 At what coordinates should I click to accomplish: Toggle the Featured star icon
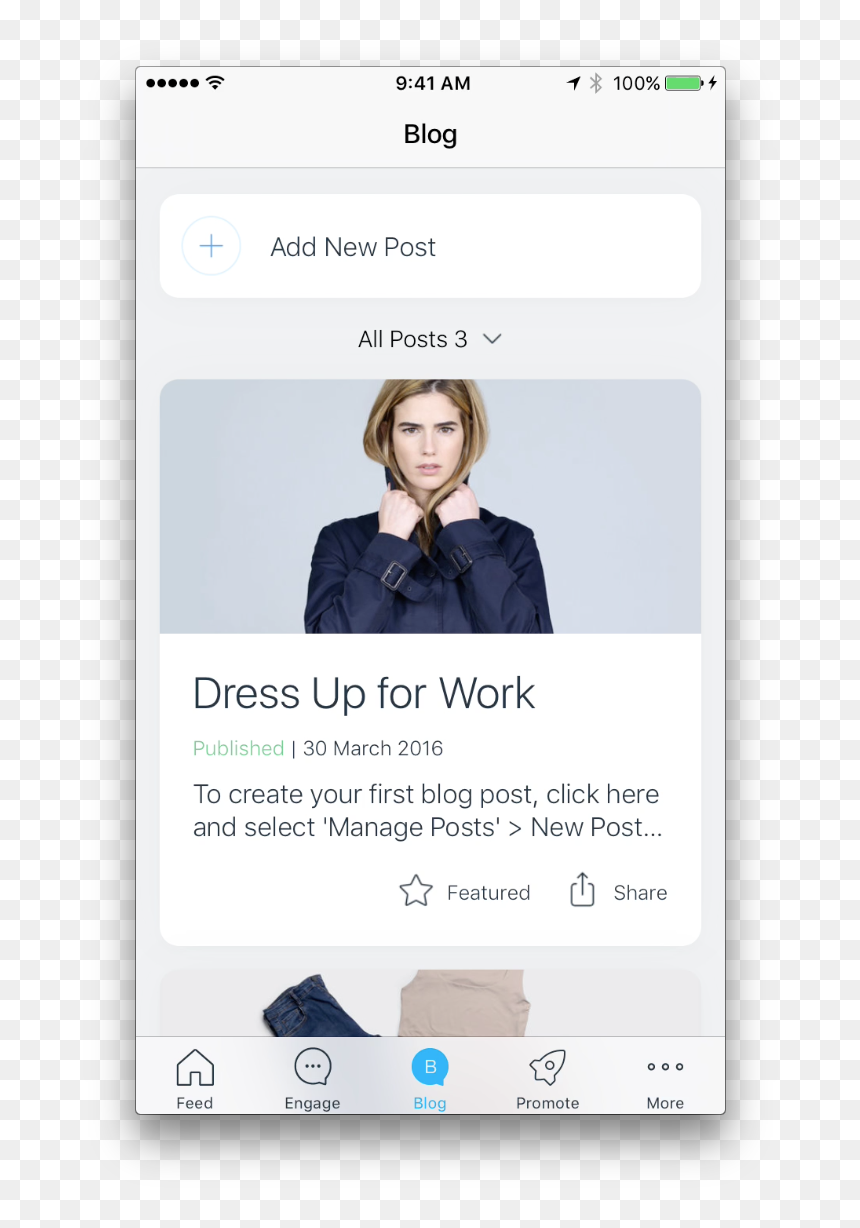pyautogui.click(x=416, y=891)
